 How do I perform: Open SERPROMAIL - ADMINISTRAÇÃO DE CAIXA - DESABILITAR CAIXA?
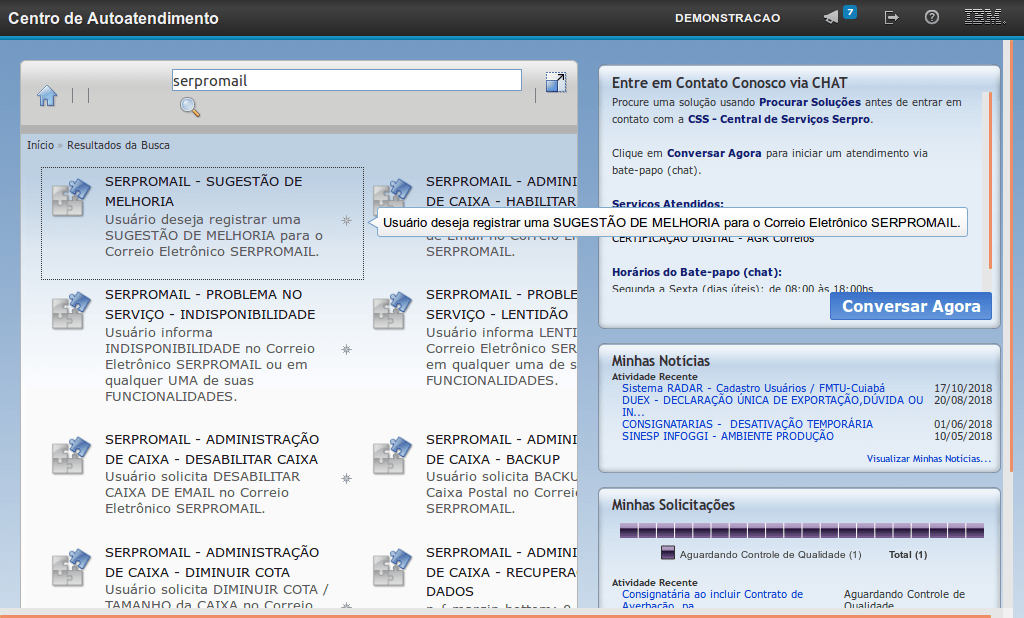[x=212, y=449]
